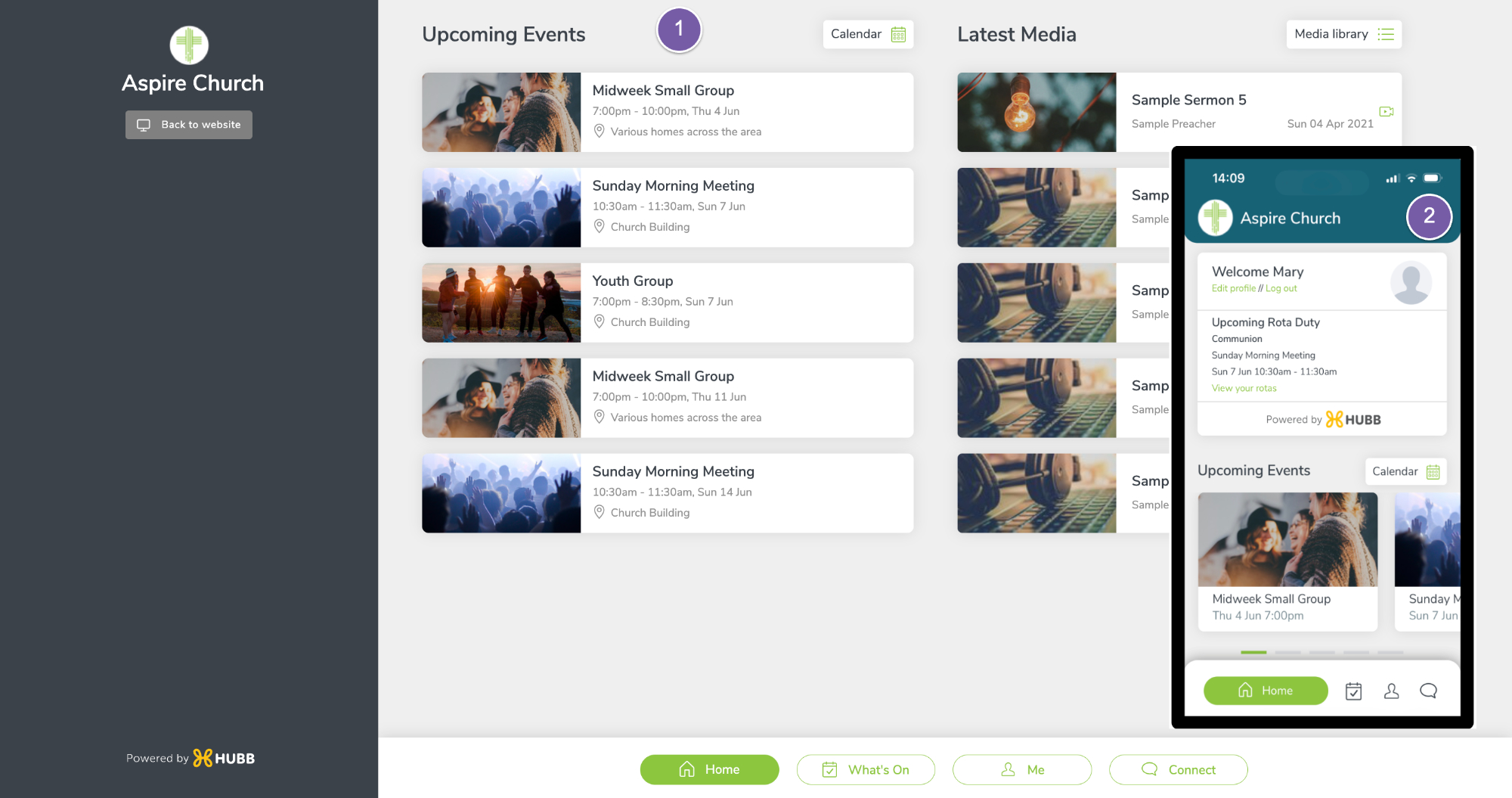Screen dimensions: 1512x798
Task: Click location pin icon for Youth Group
Action: 599,321
